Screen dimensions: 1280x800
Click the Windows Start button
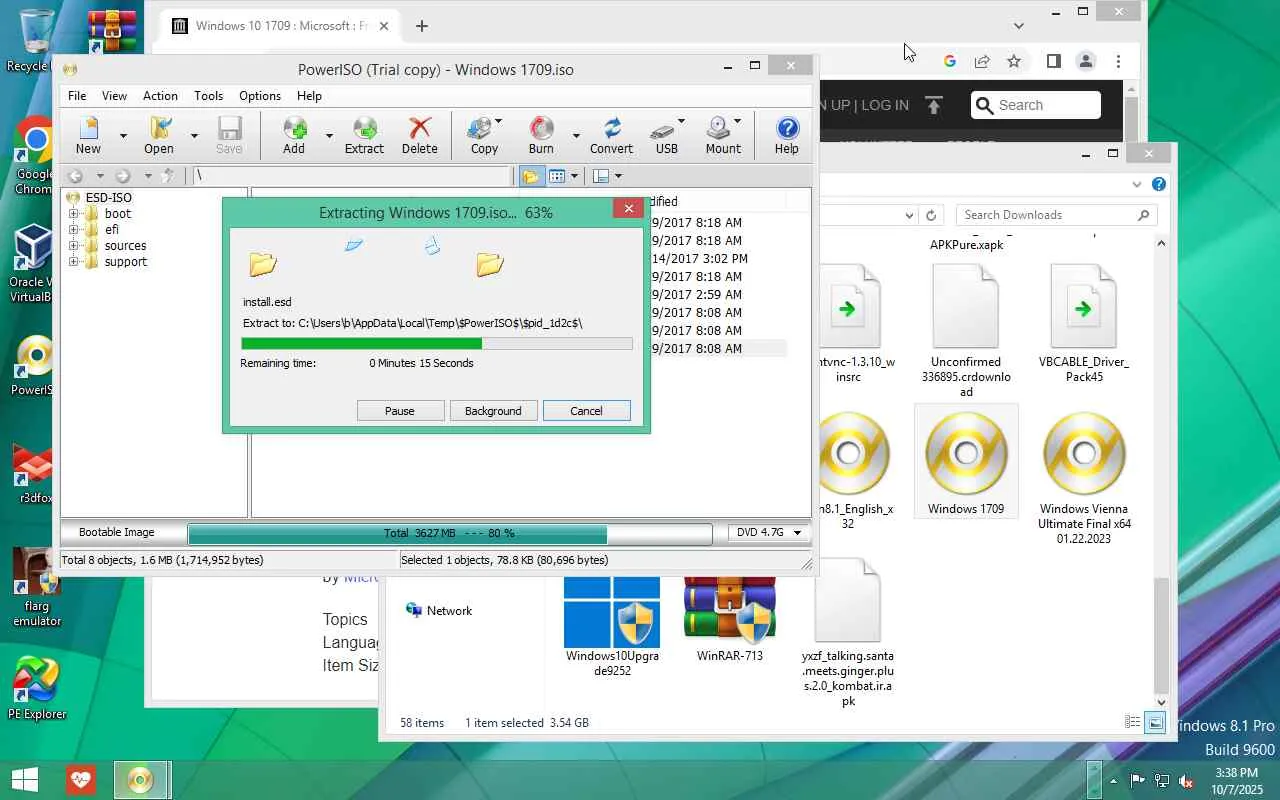tap(24, 780)
